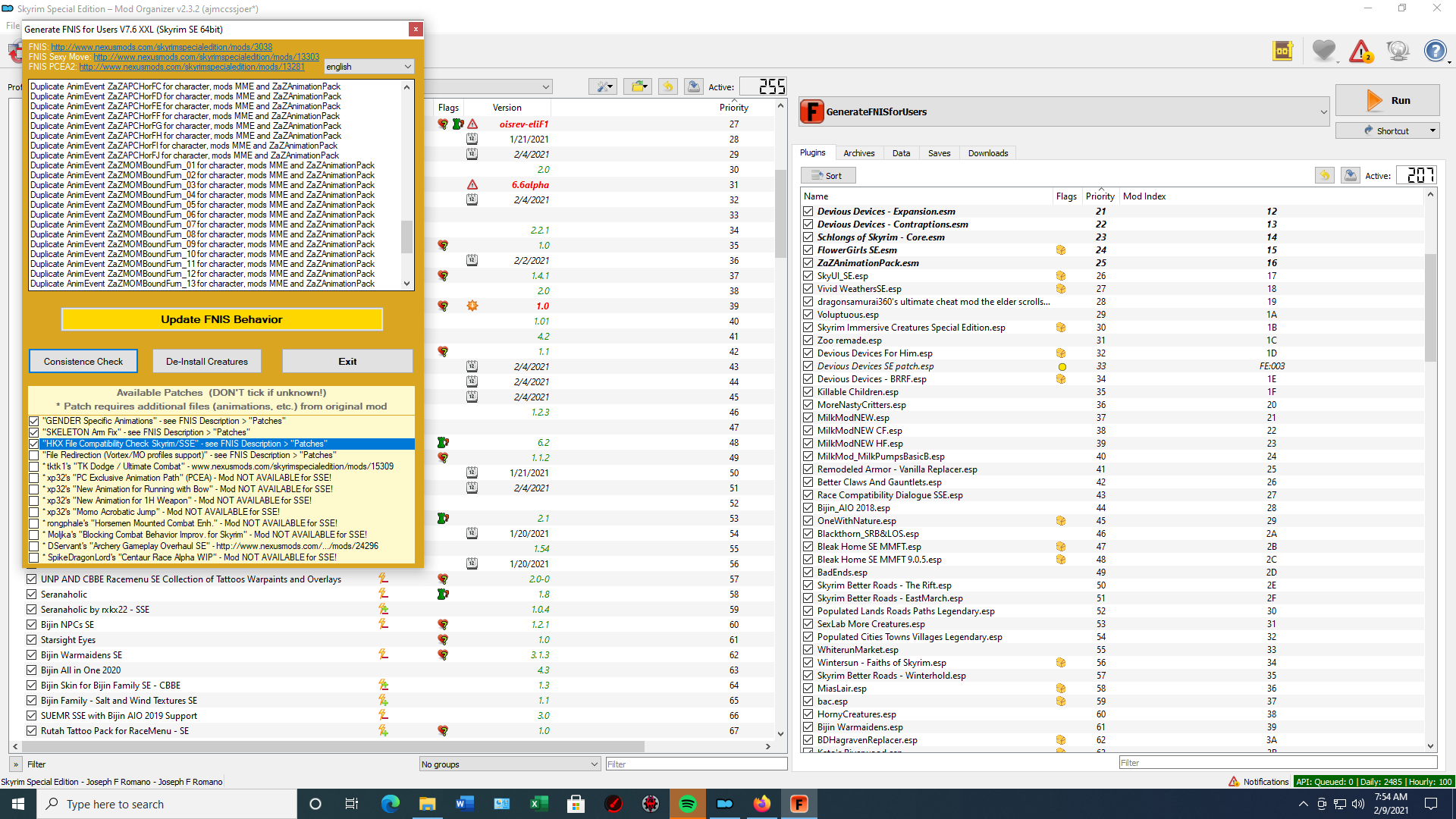Expand the profile dropdown above mod list
The height and width of the screenshot is (819, 1456).
[546, 87]
